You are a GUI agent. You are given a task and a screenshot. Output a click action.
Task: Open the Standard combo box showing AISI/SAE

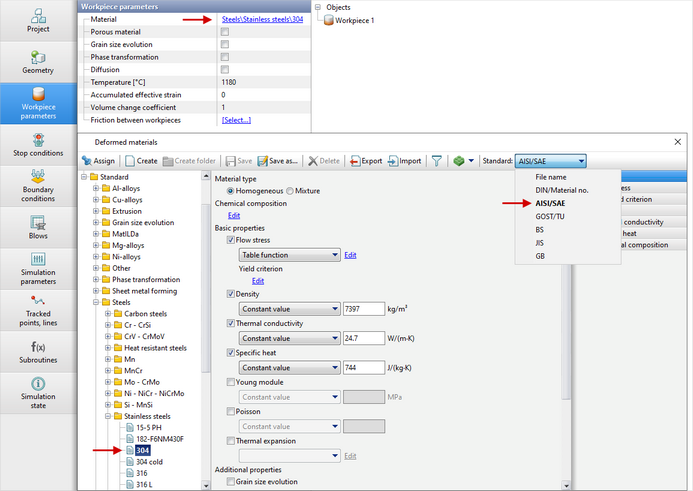point(550,160)
